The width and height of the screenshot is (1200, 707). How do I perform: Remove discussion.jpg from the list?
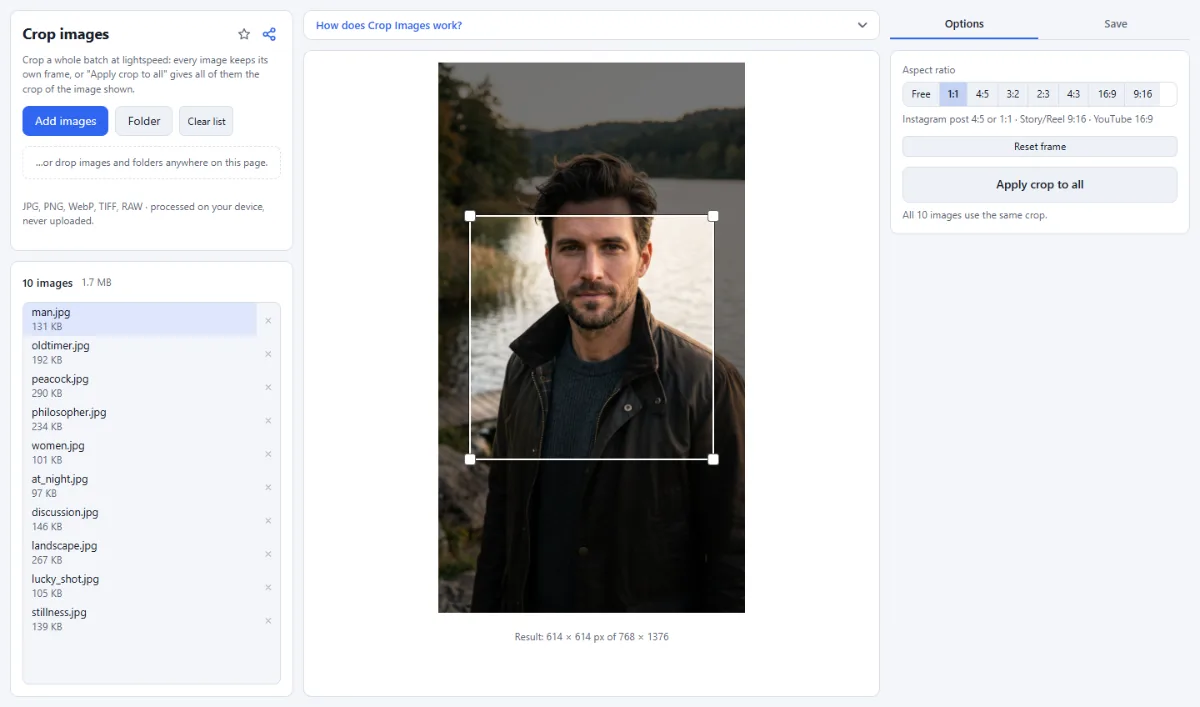(x=268, y=521)
